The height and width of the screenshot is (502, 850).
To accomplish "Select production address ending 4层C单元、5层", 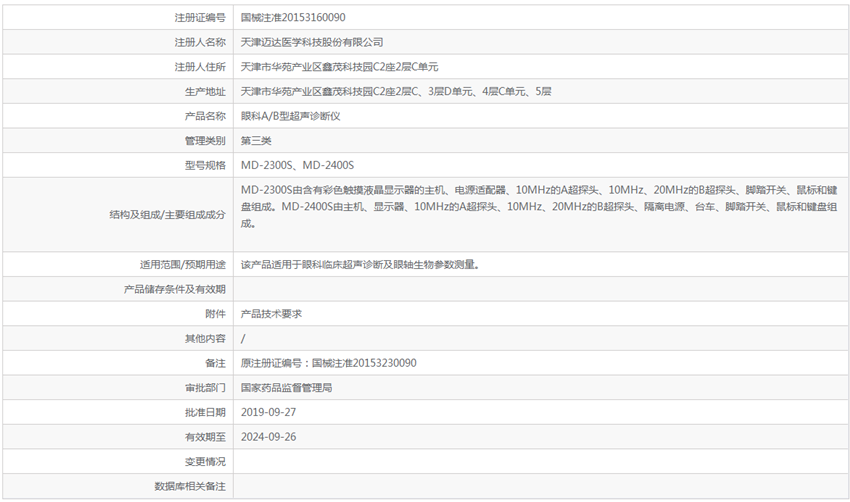I will click(396, 92).
